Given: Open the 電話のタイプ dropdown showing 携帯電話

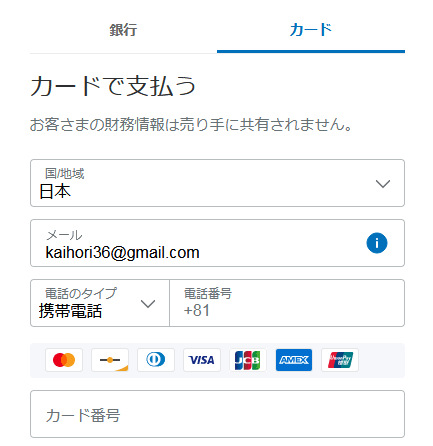Looking at the screenshot, I should point(100,303).
